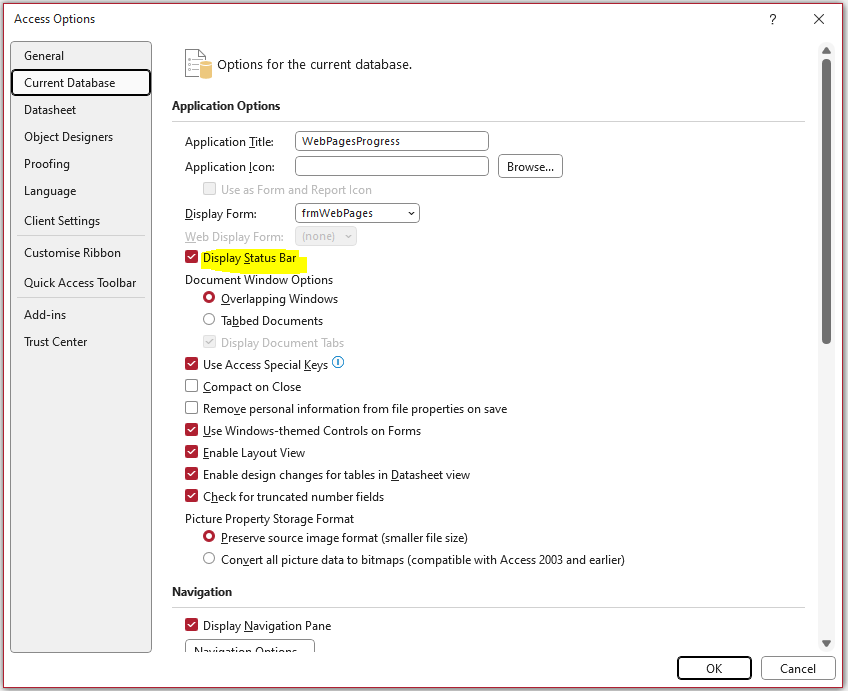Click the vertical scrollbar thumb

pos(826,201)
